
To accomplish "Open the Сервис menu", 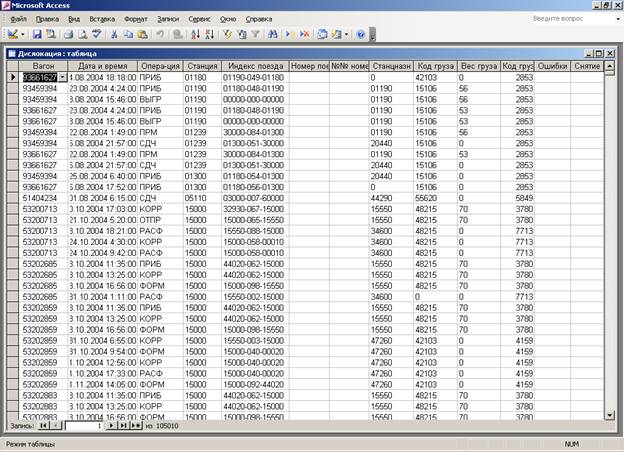I will (x=201, y=19).
